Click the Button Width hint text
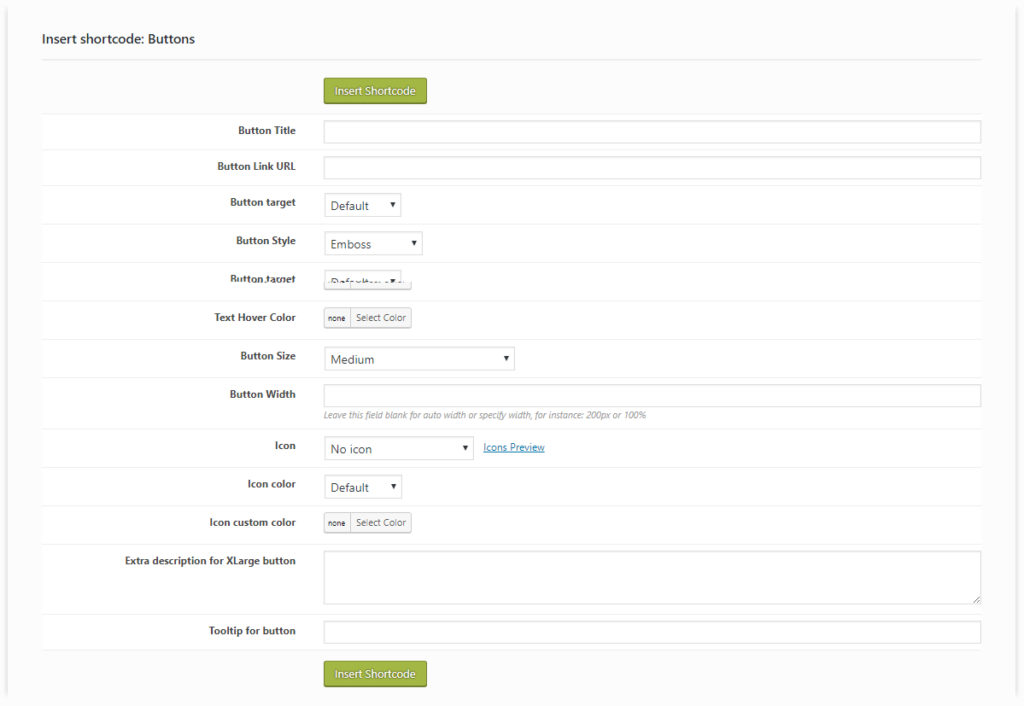 [x=485, y=415]
